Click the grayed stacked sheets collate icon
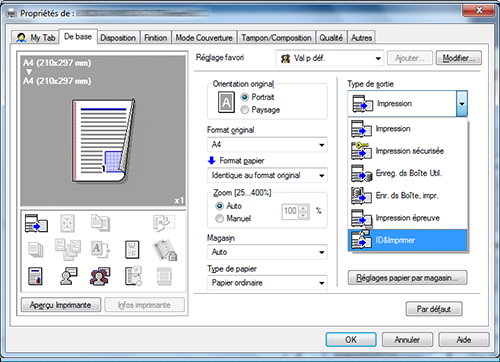This screenshot has height=362, width=500. tap(36, 250)
